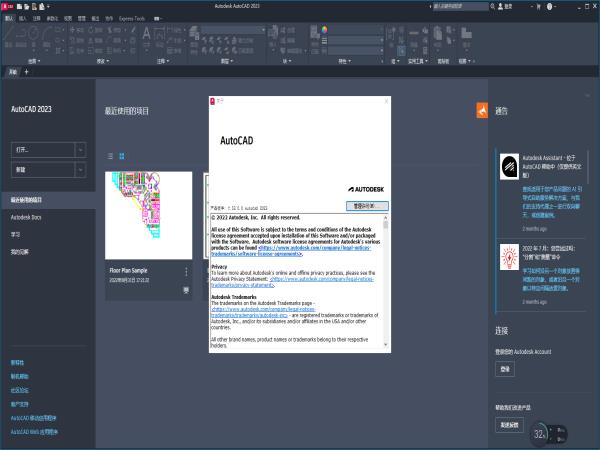Open three-dot menu on Floor Plan Sample card
600x450 pixels.
pos(186,272)
